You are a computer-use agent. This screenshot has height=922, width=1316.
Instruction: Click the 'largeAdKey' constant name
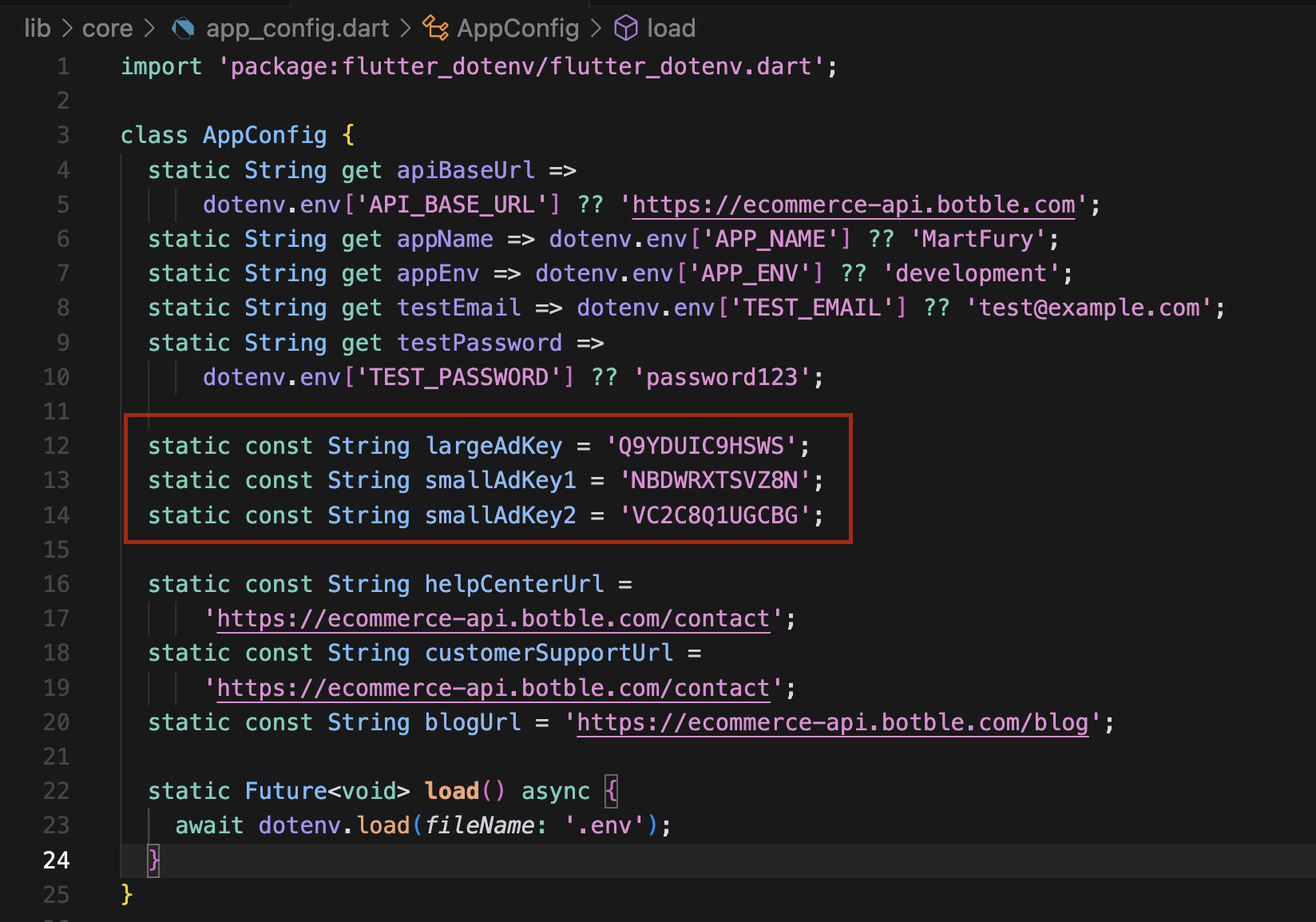(x=493, y=446)
